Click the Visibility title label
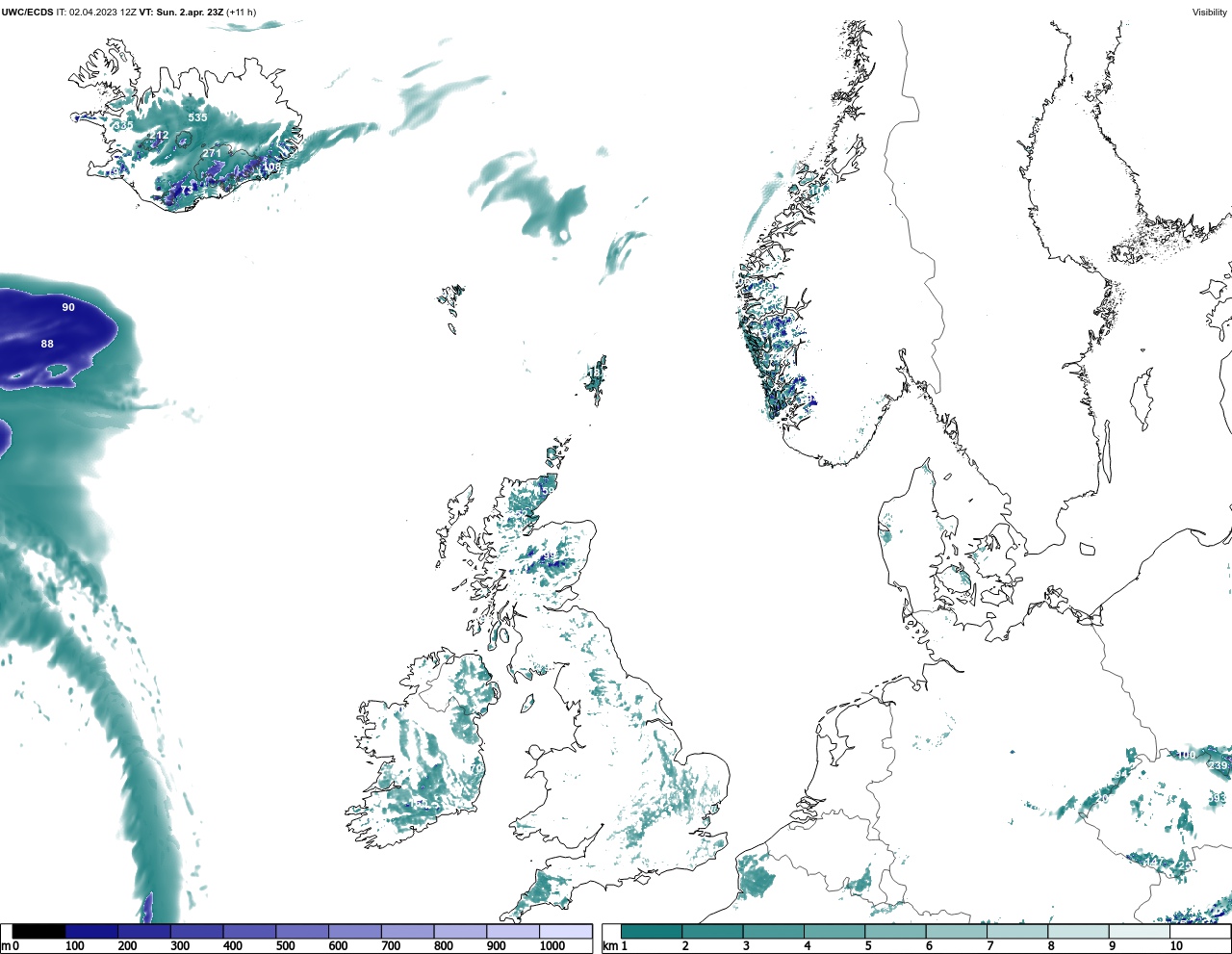 (x=1210, y=13)
